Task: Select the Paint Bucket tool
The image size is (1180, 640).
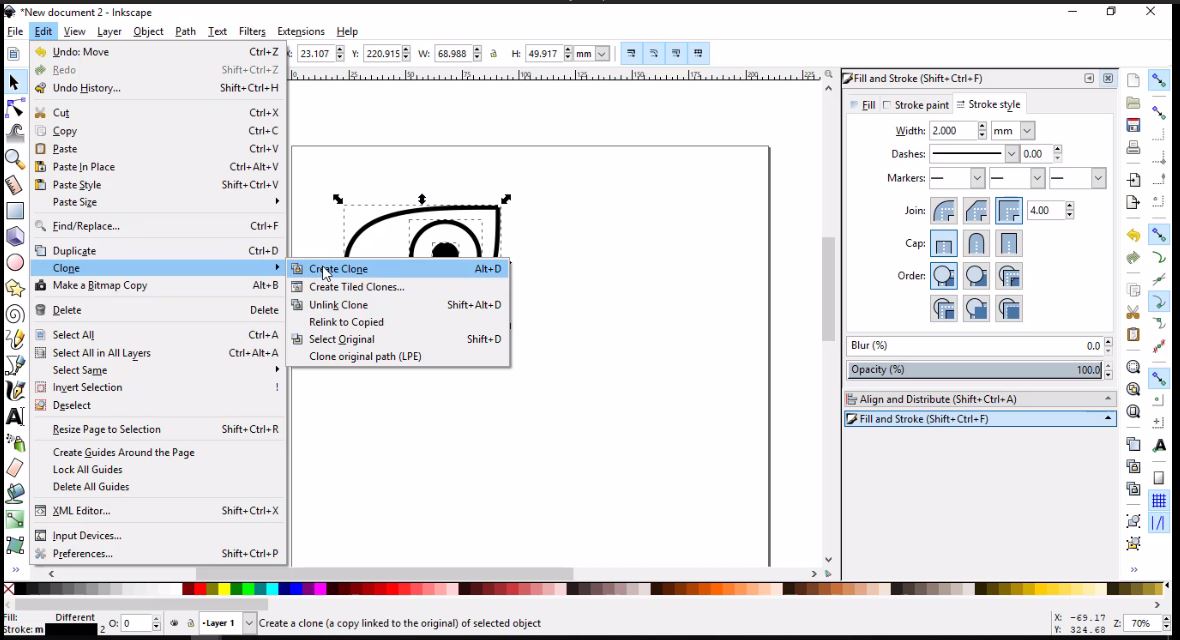Action: [14, 494]
